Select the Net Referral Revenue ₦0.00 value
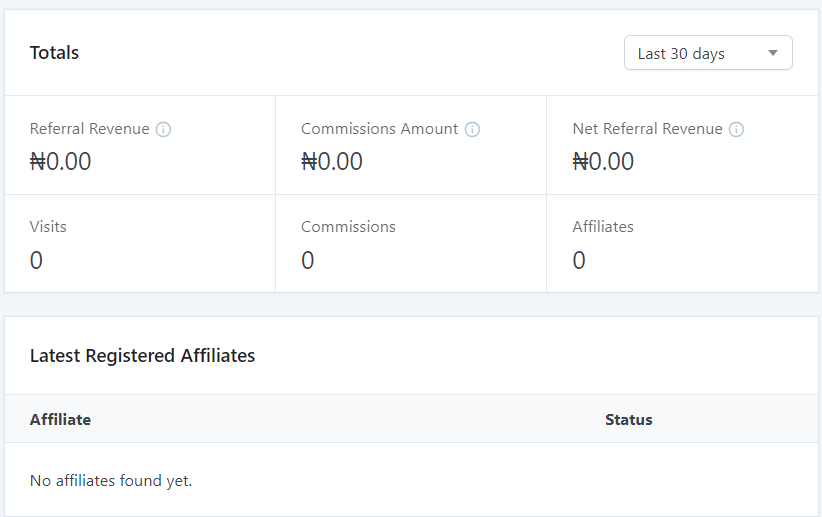 (x=603, y=161)
